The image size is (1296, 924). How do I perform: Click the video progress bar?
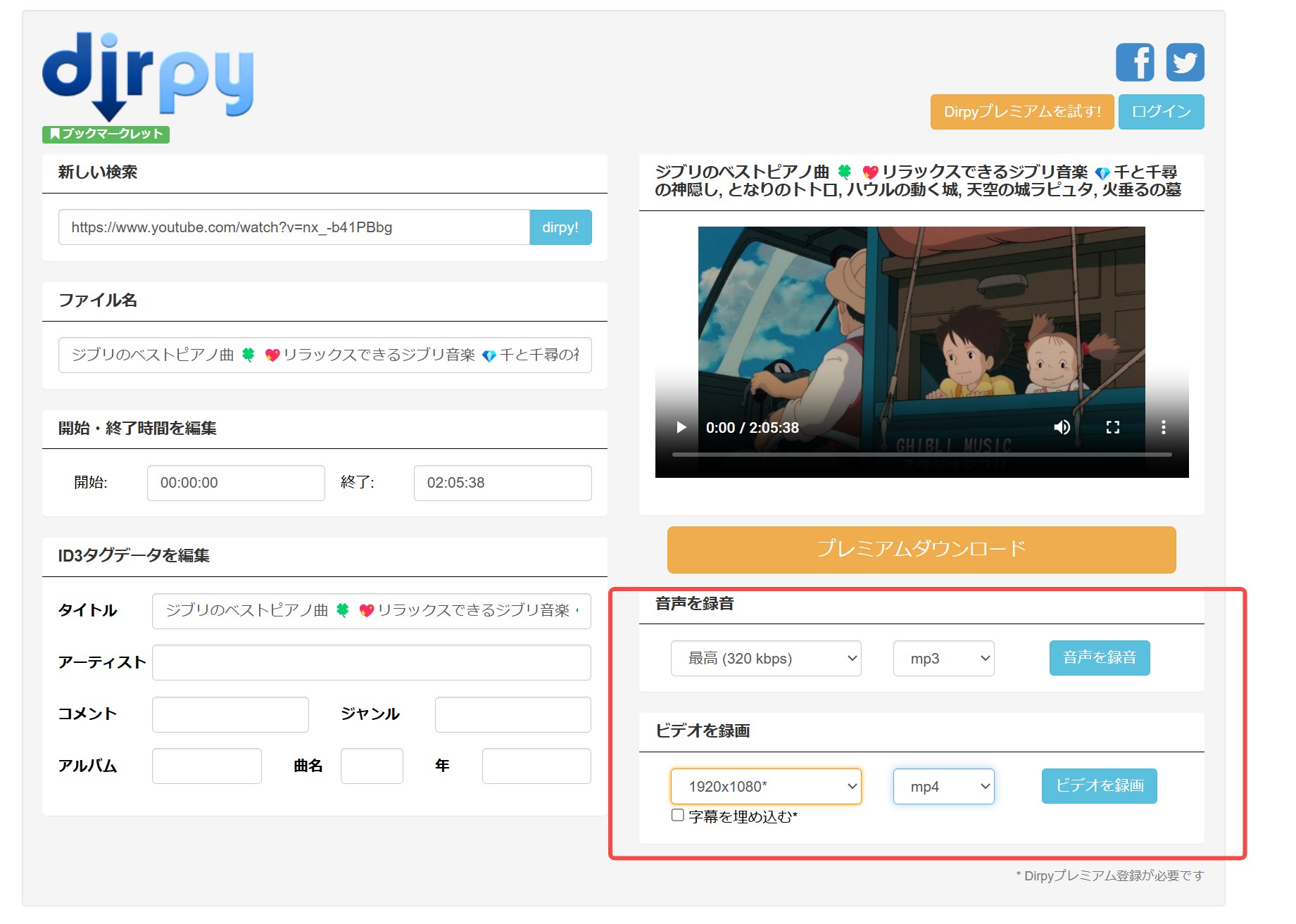point(921,455)
